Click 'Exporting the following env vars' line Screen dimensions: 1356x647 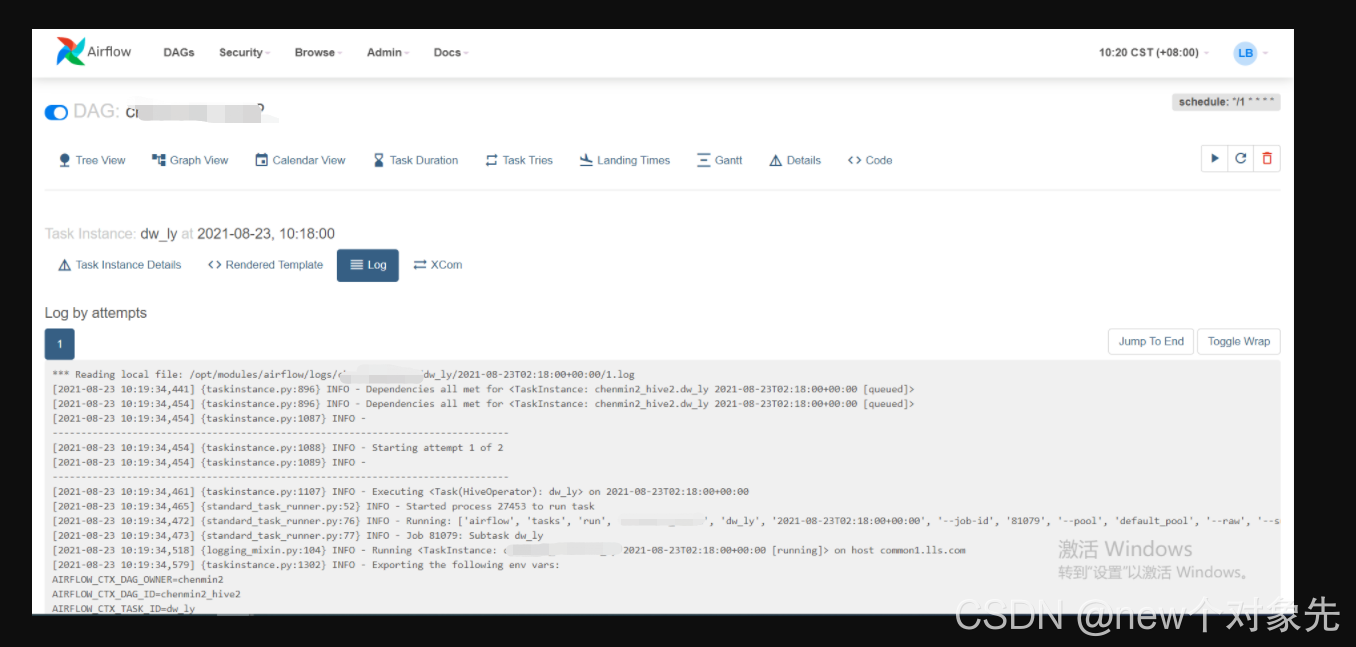306,565
